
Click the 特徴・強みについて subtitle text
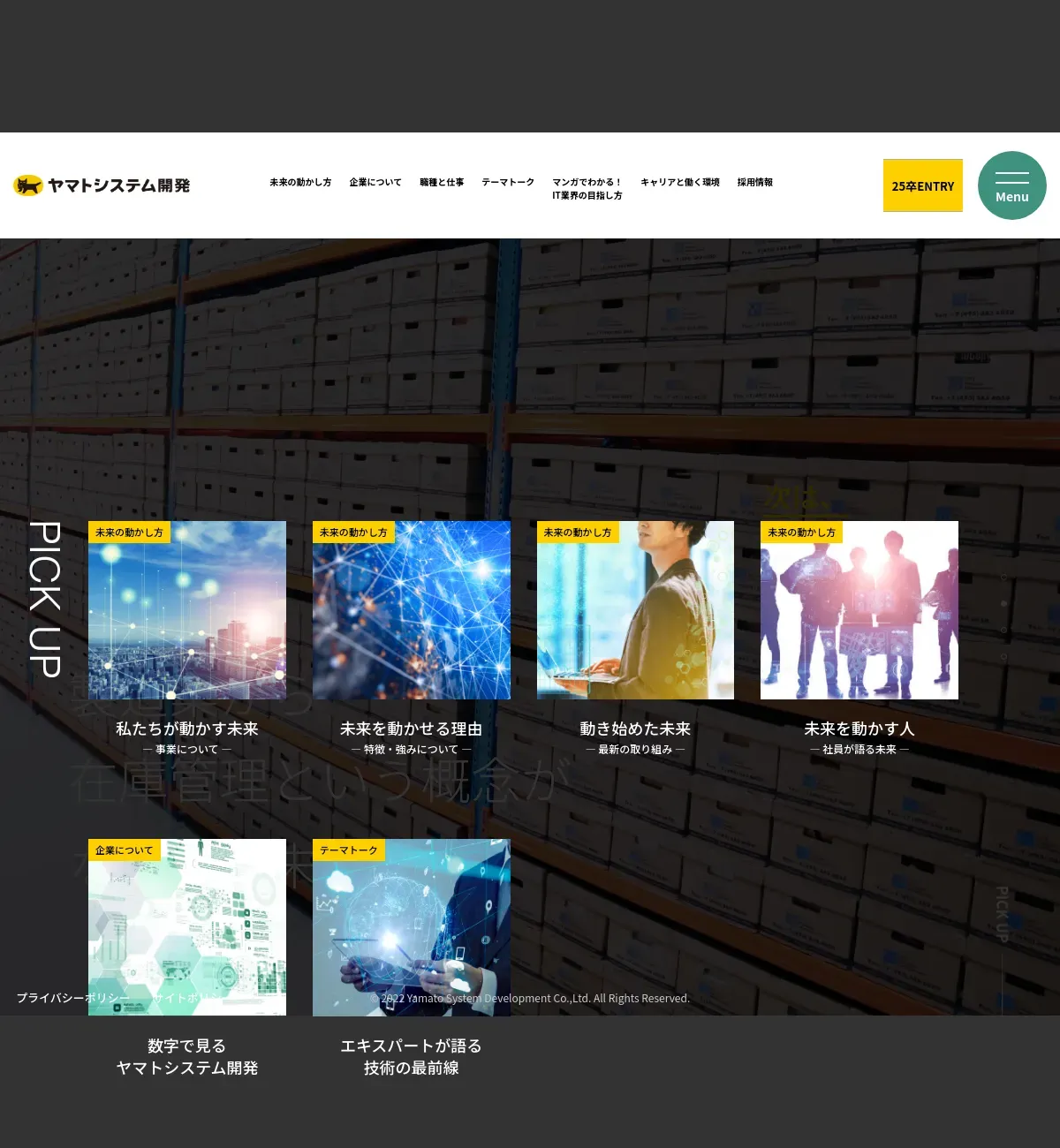point(412,750)
